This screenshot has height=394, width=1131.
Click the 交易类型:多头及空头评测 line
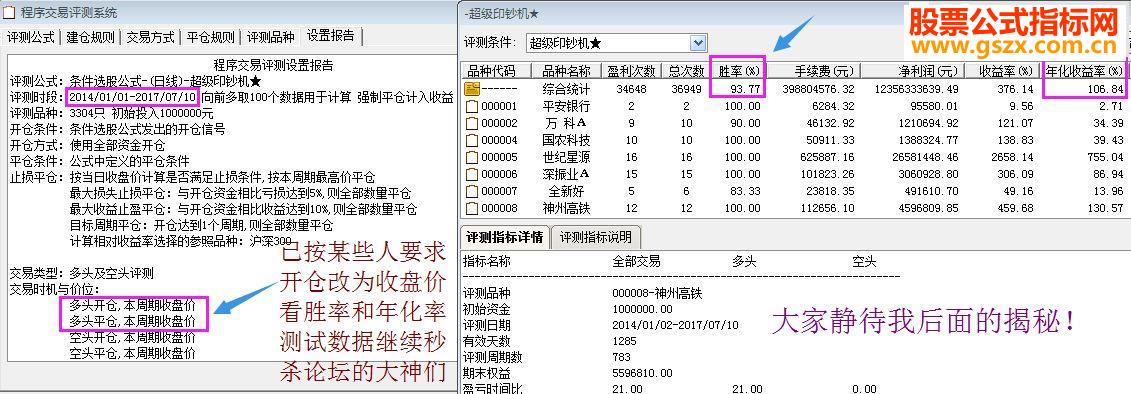(x=82, y=274)
